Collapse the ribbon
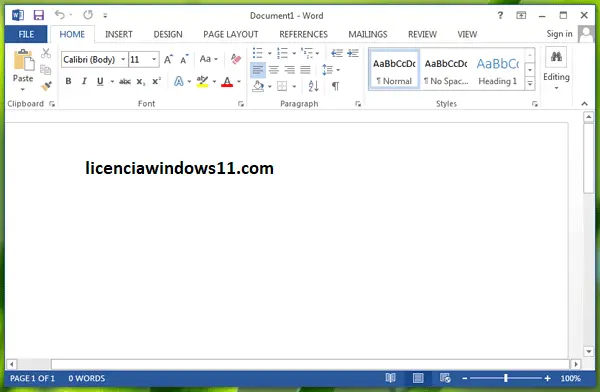This screenshot has width=600, height=392. (x=584, y=104)
